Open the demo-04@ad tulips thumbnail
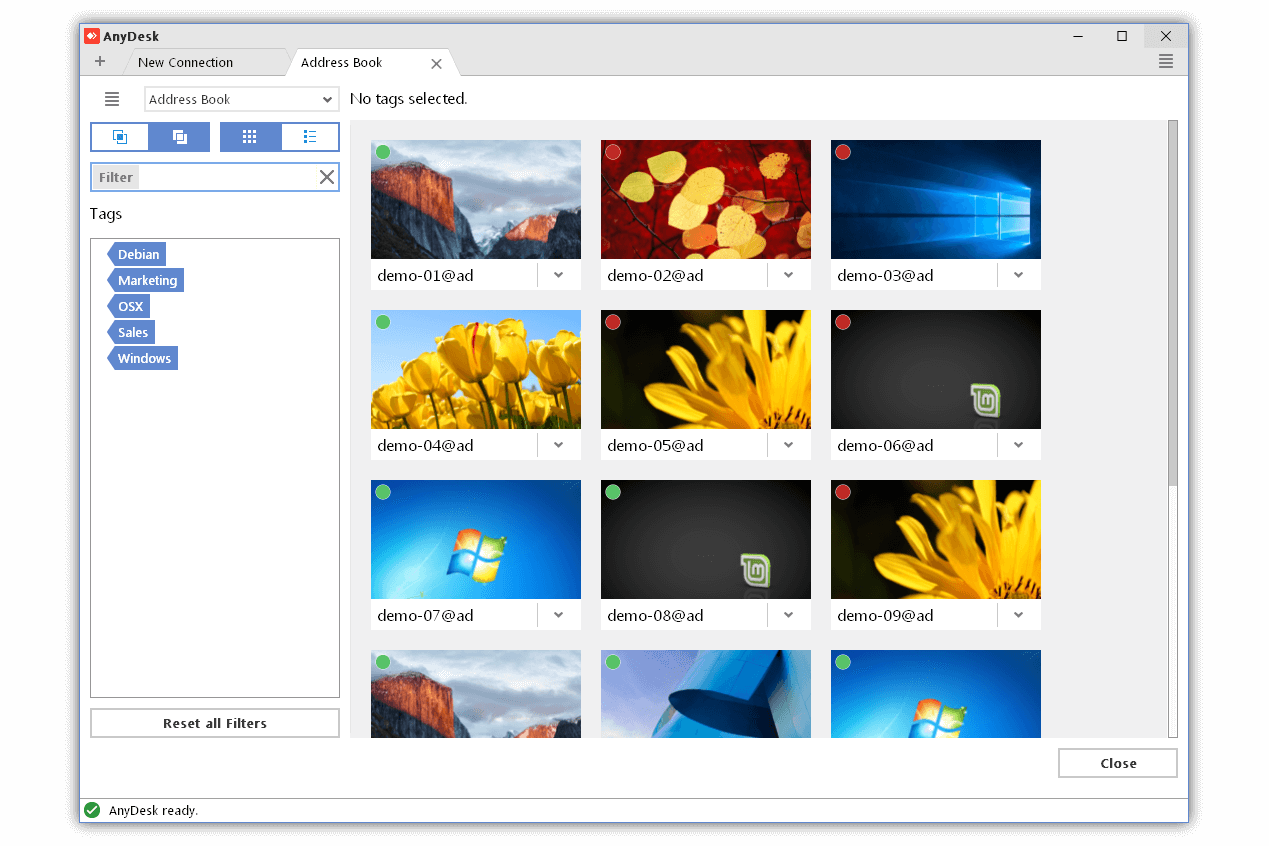 click(476, 370)
